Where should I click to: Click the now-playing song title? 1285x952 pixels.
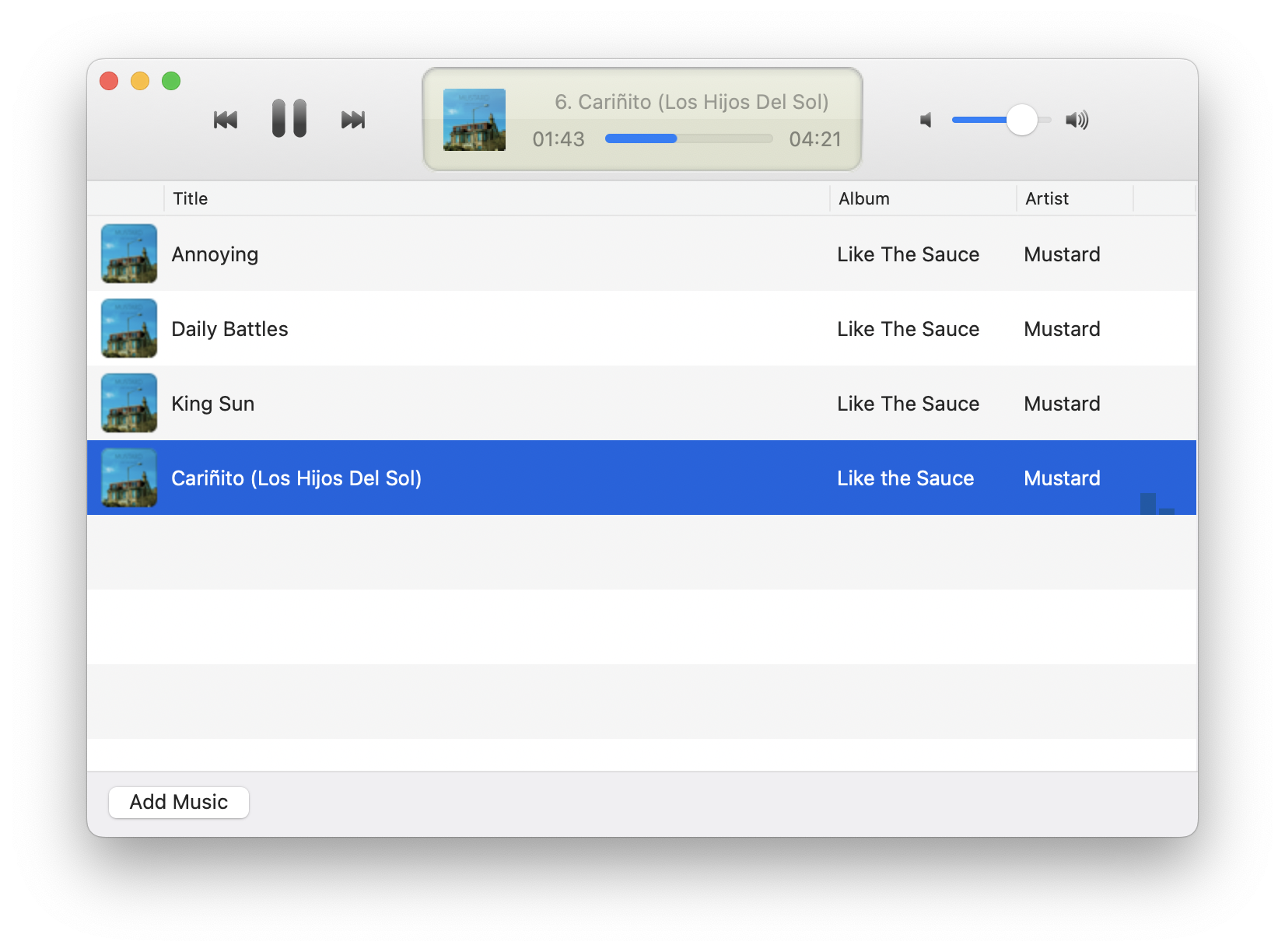[692, 102]
